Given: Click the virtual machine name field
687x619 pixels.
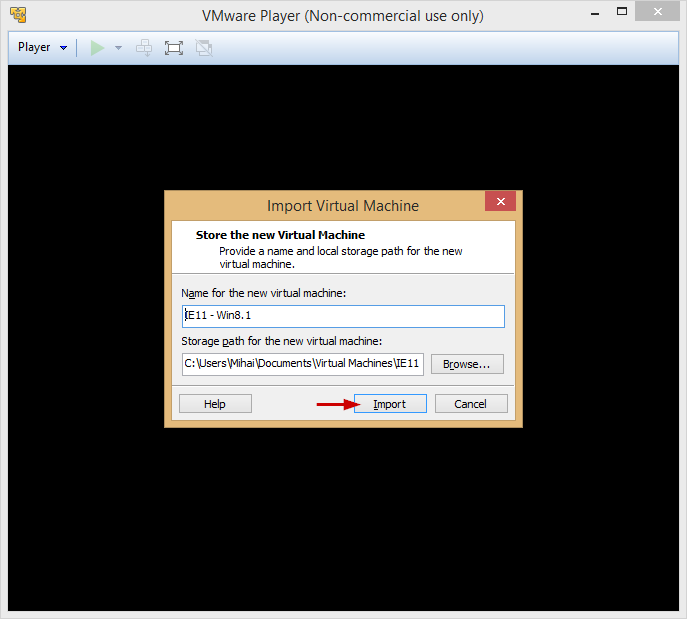Looking at the screenshot, I should coord(343,316).
